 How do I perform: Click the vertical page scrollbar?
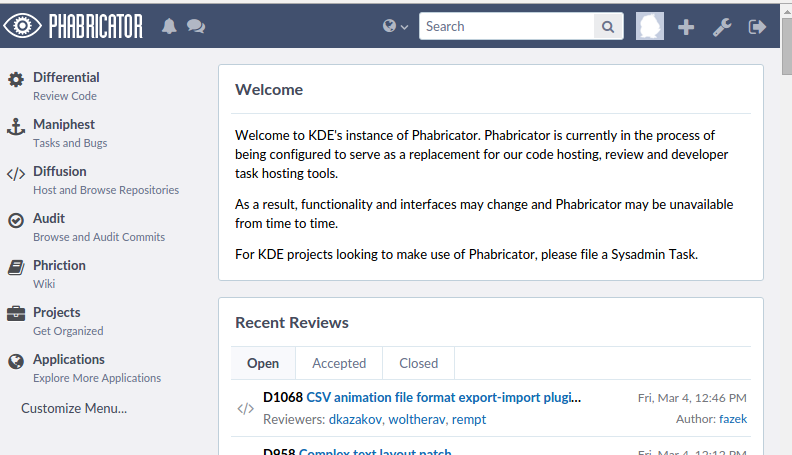coord(785,250)
